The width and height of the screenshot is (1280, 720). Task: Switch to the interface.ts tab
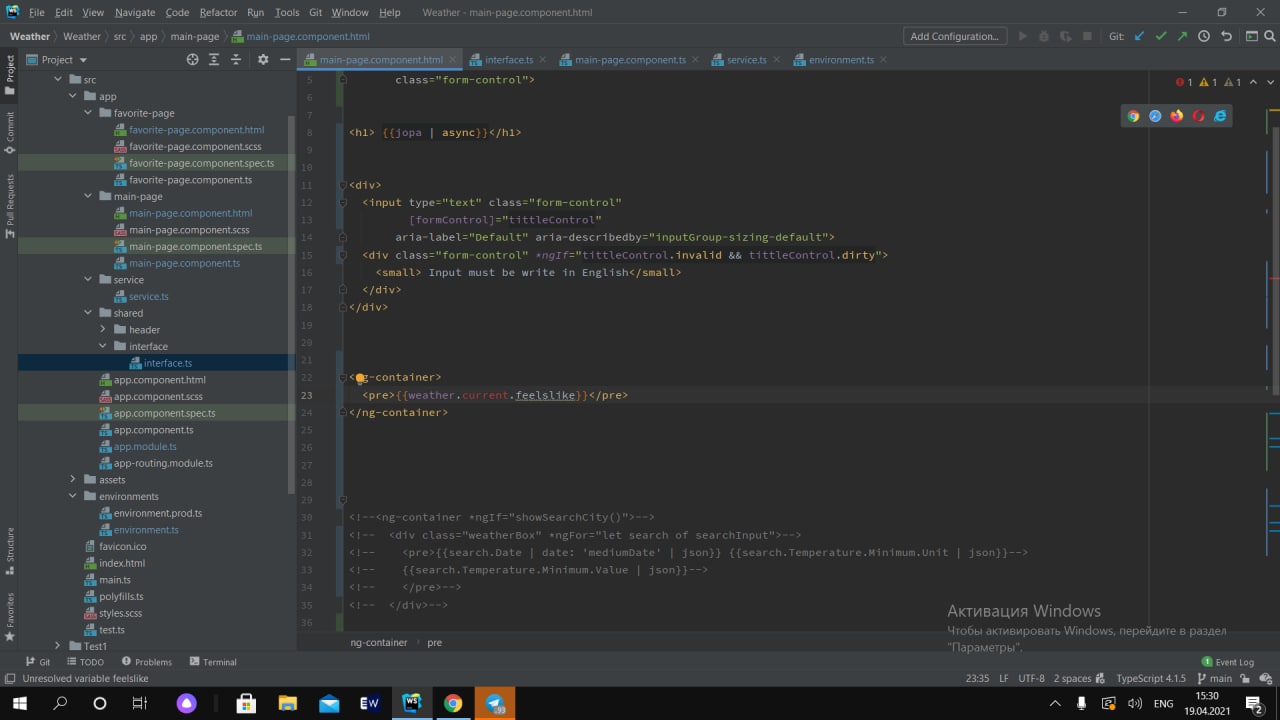(508, 60)
